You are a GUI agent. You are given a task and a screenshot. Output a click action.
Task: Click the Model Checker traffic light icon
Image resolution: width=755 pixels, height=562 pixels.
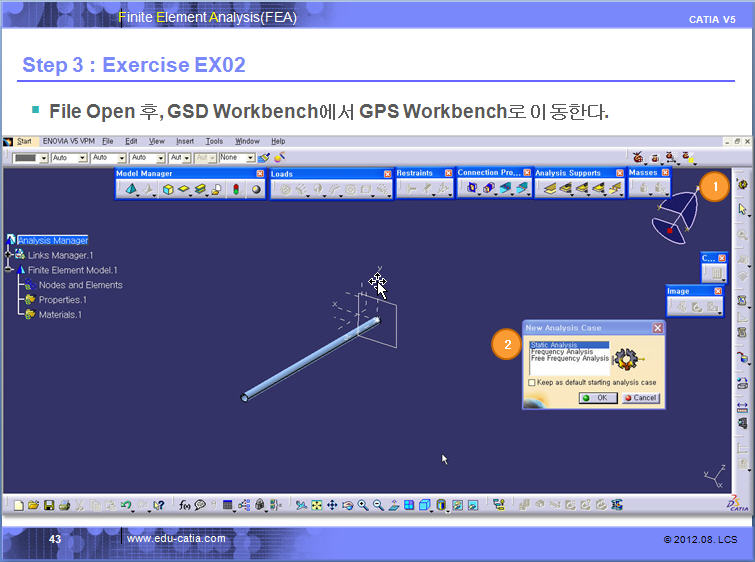click(236, 189)
